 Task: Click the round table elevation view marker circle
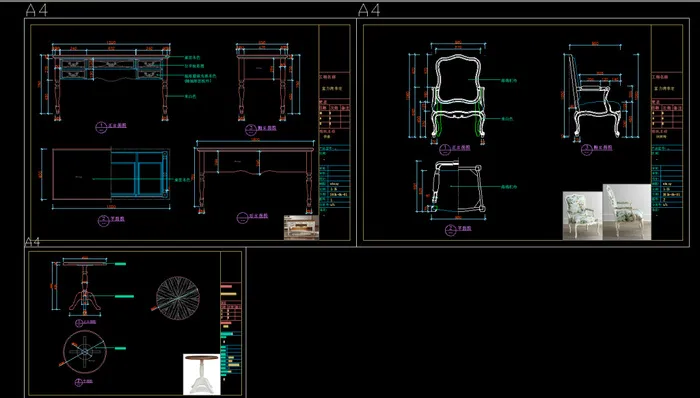79,323
